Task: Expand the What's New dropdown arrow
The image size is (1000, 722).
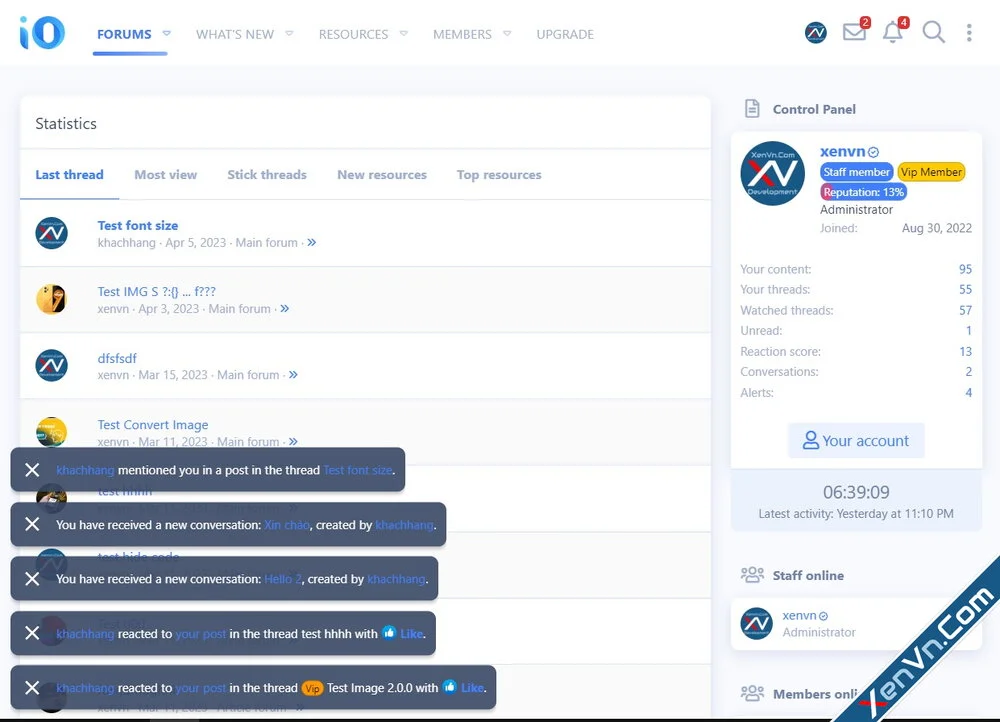Action: tap(289, 34)
